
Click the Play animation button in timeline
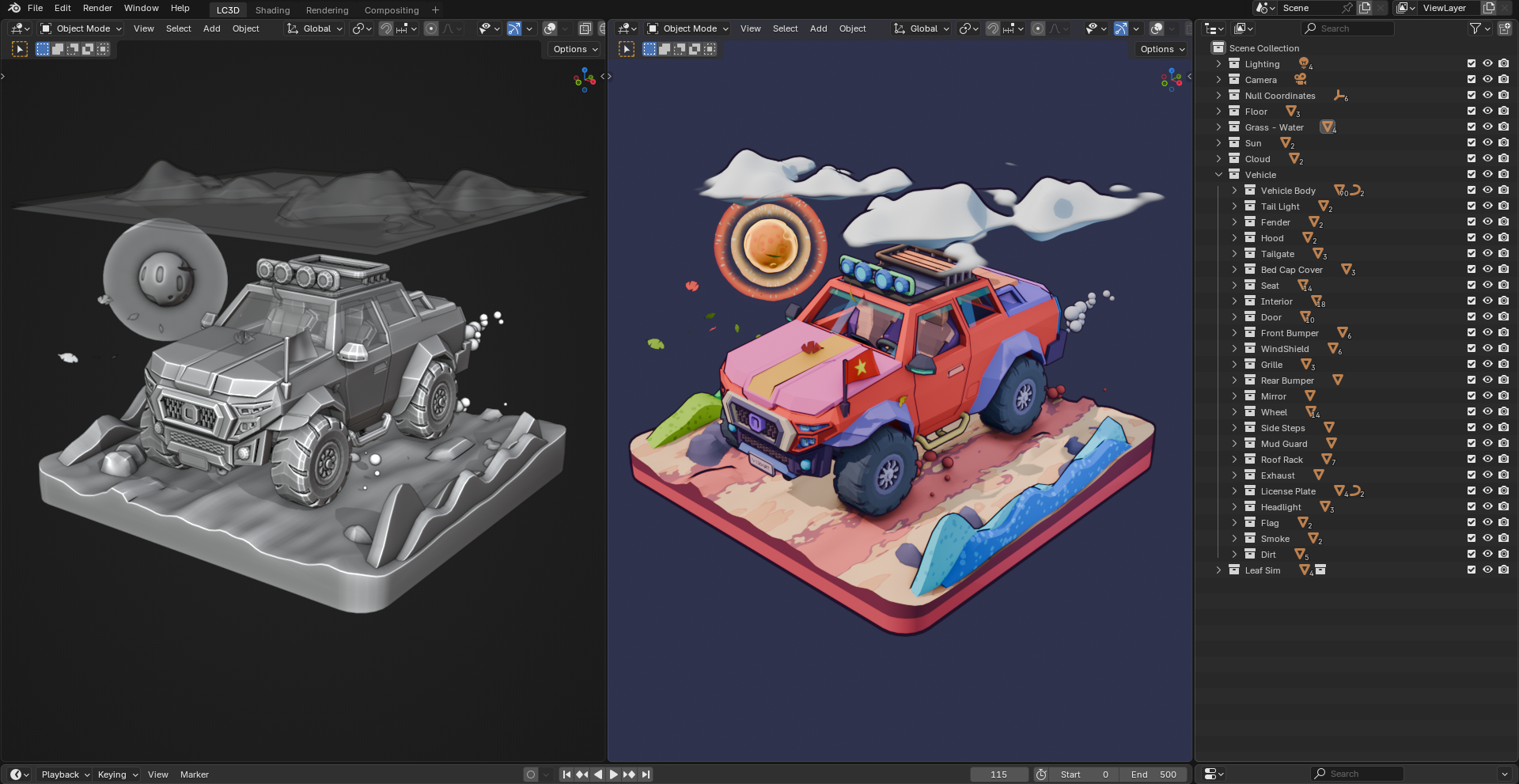613,775
